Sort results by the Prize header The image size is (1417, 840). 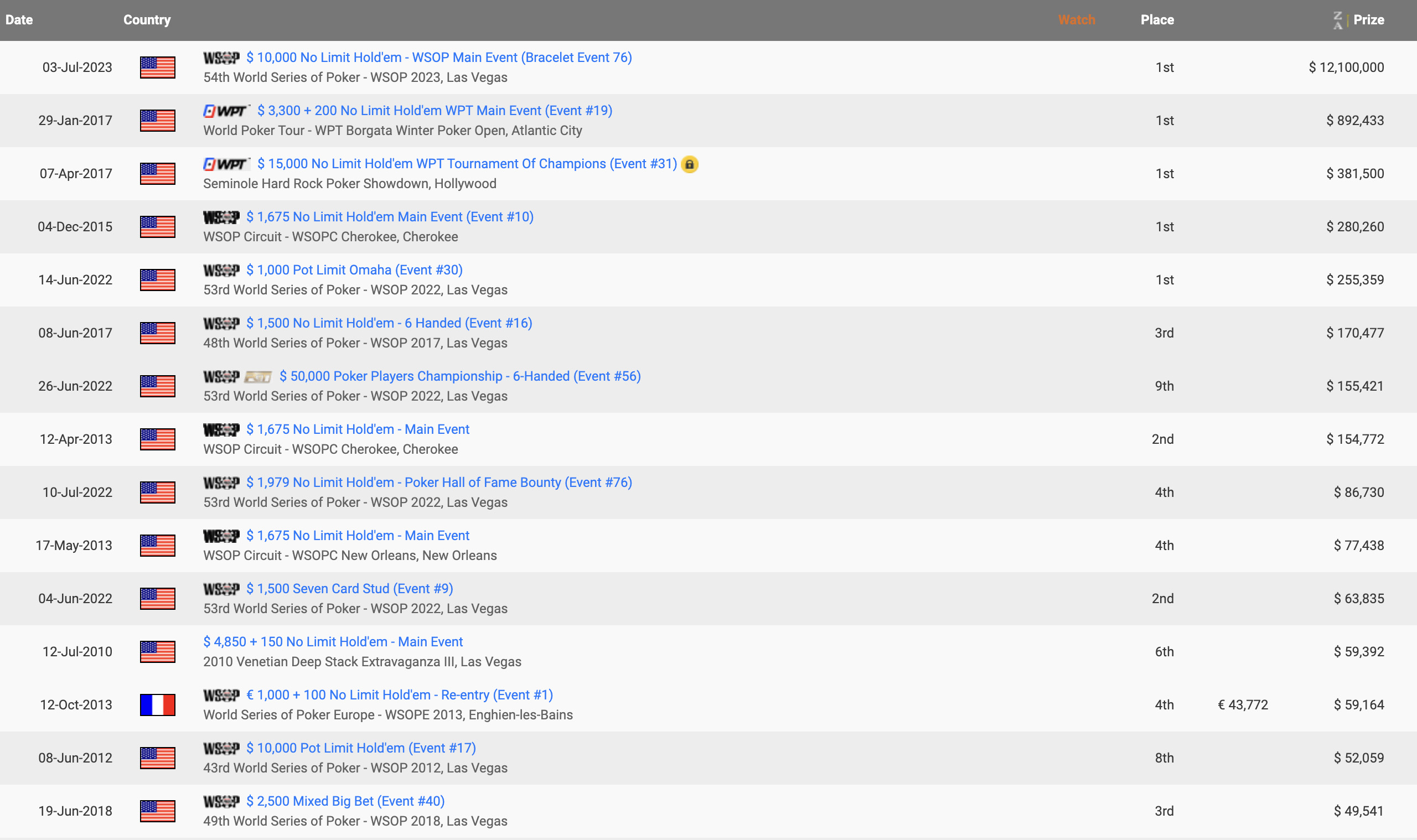[x=1368, y=20]
